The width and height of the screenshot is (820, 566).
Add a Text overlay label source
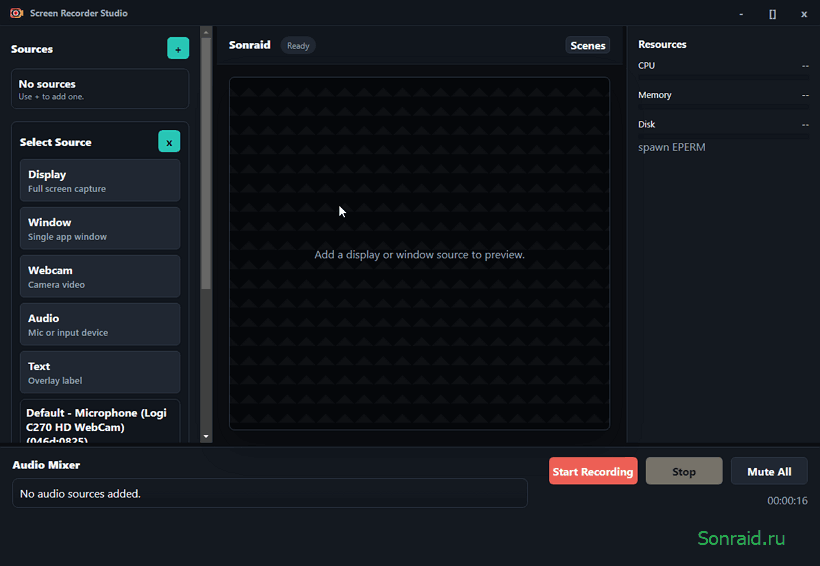tap(100, 372)
